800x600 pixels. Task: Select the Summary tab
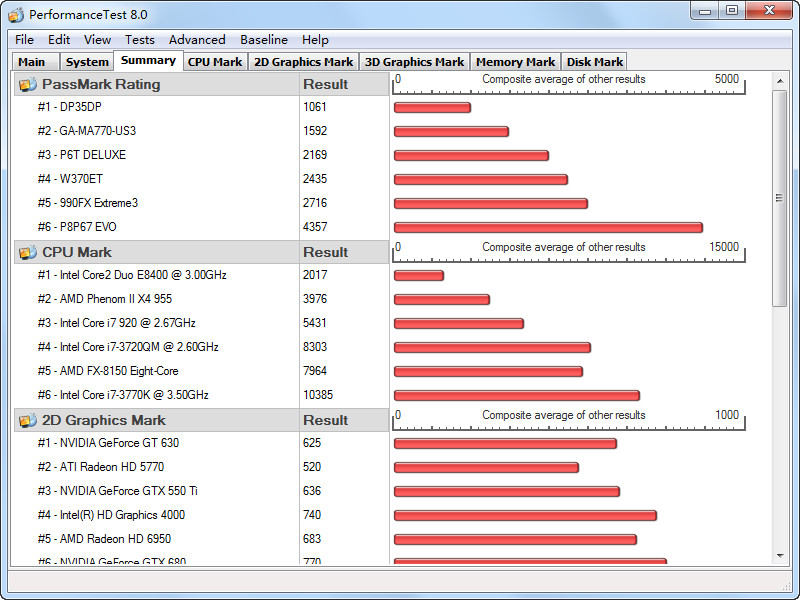coord(148,60)
